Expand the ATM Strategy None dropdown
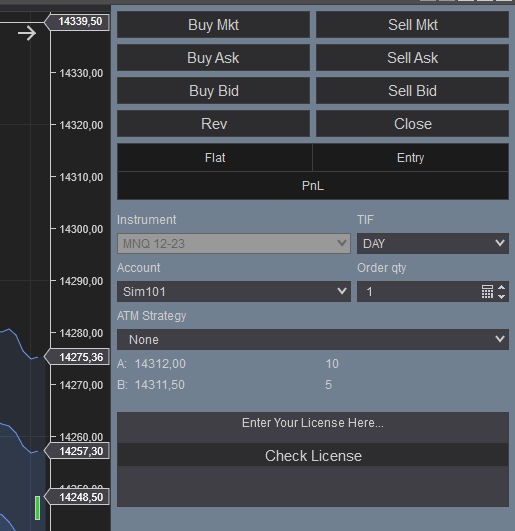The image size is (515, 531). point(313,339)
